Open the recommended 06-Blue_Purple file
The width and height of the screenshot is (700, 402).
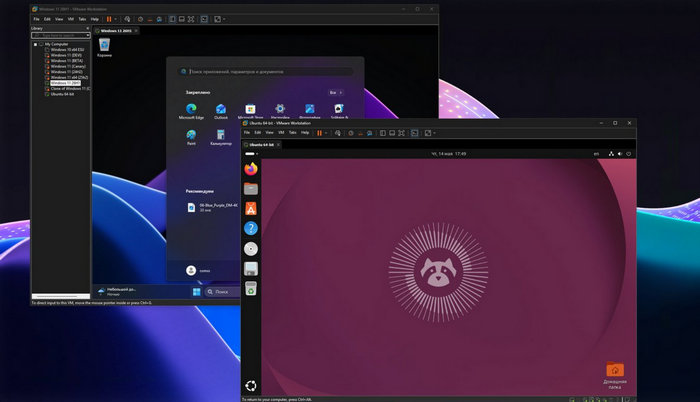coord(212,207)
